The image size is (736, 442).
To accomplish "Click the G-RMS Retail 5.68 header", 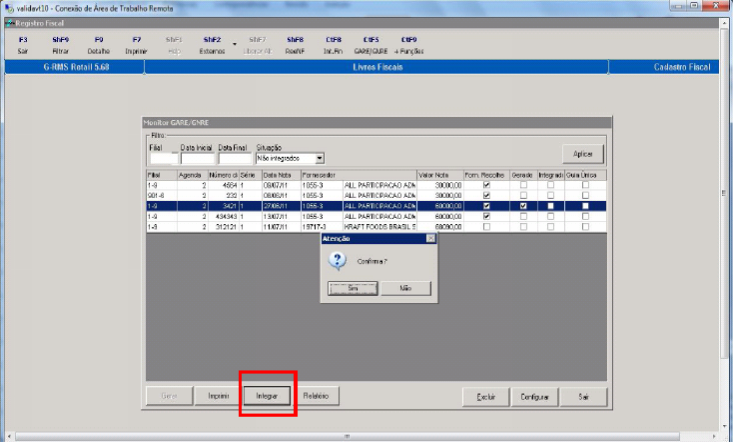I will (x=76, y=67).
